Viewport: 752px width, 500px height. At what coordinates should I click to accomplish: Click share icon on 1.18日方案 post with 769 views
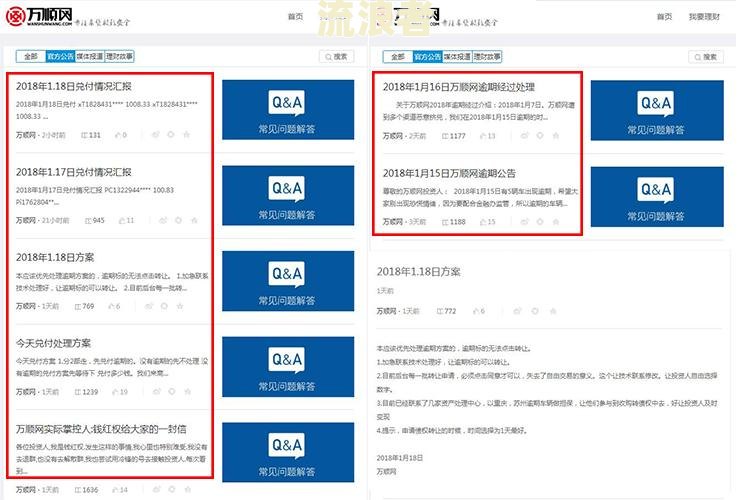pyautogui.click(x=149, y=306)
